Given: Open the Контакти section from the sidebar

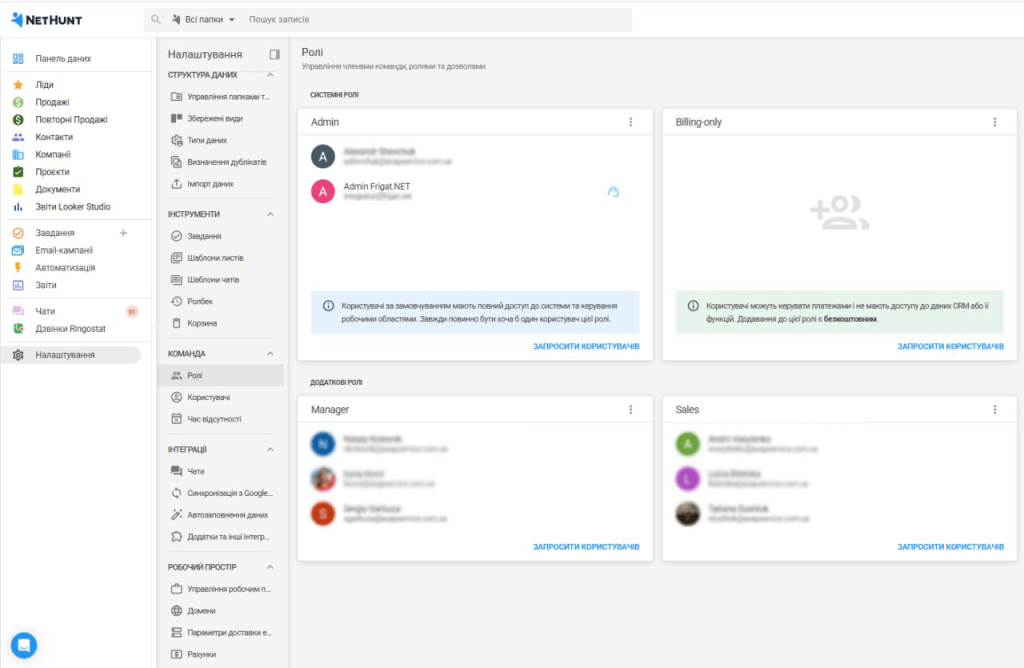Looking at the screenshot, I should pyautogui.click(x=52, y=136).
